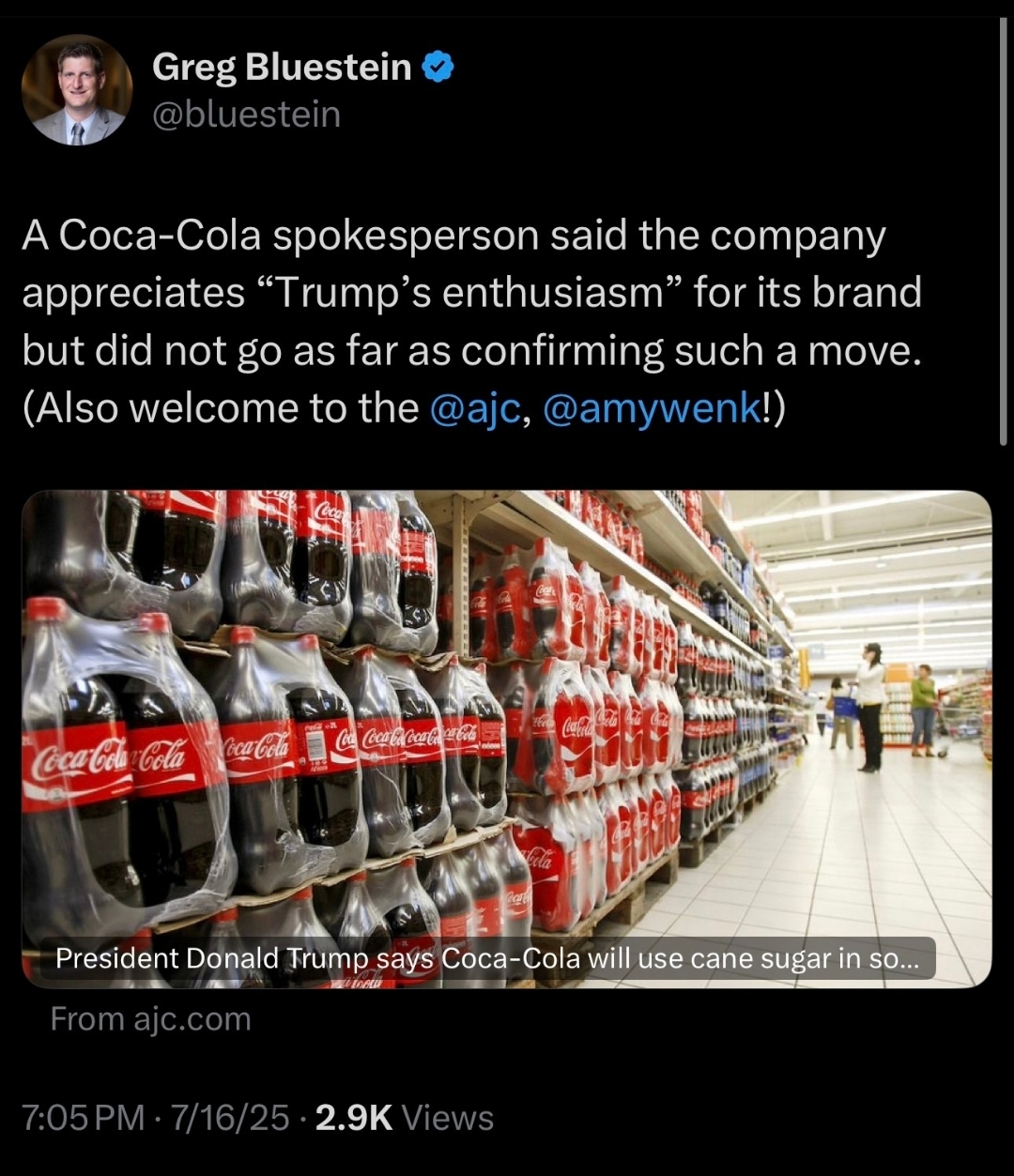Visit the @bluestein handle under the name

(x=246, y=115)
